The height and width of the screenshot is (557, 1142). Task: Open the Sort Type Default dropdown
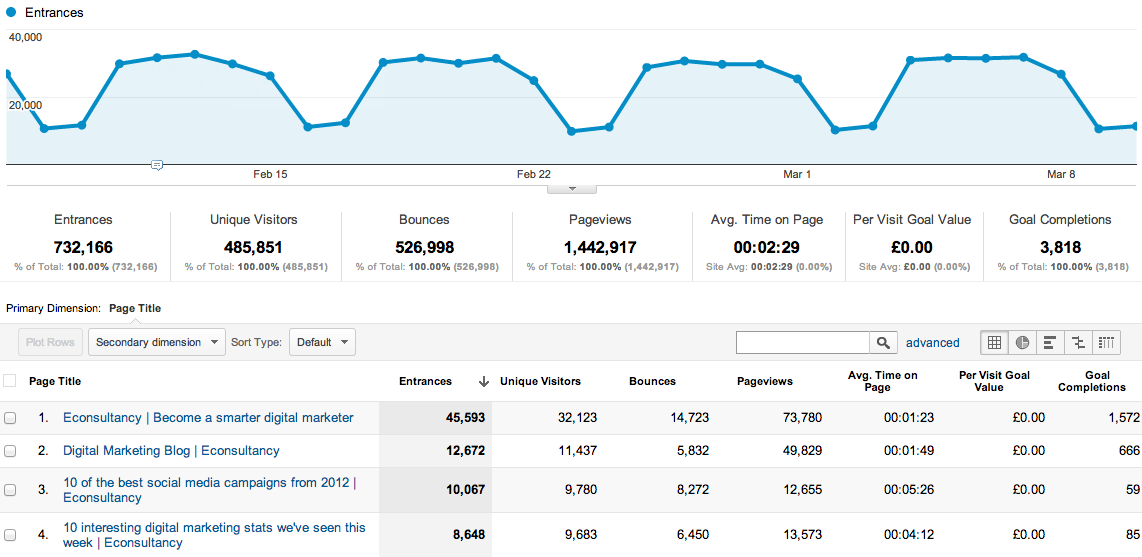point(322,342)
